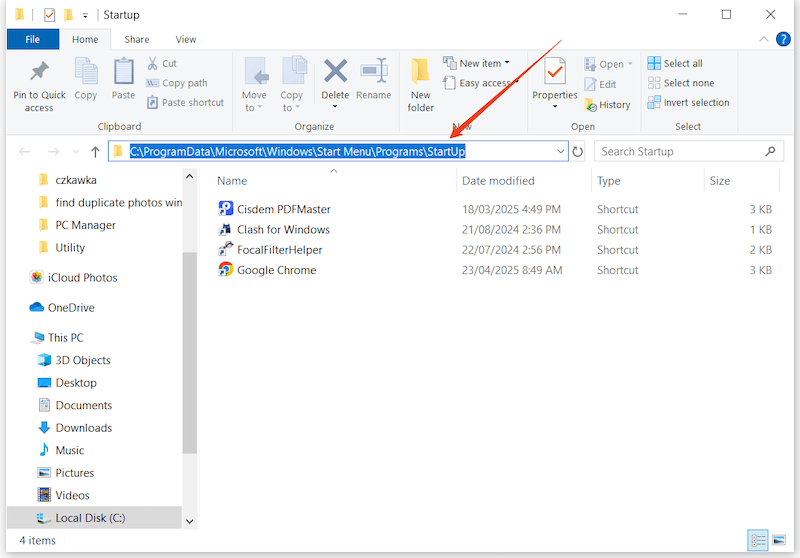Switch to the Share ribbon tab

tap(137, 39)
